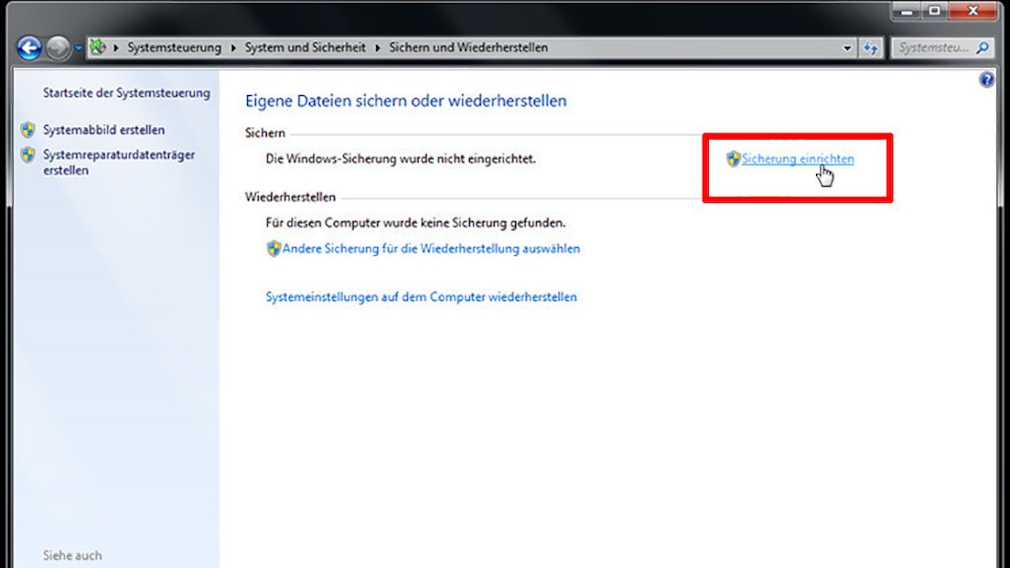
Task: Expand arrow after Systemsteuerung breadcrumb
Action: 233,48
